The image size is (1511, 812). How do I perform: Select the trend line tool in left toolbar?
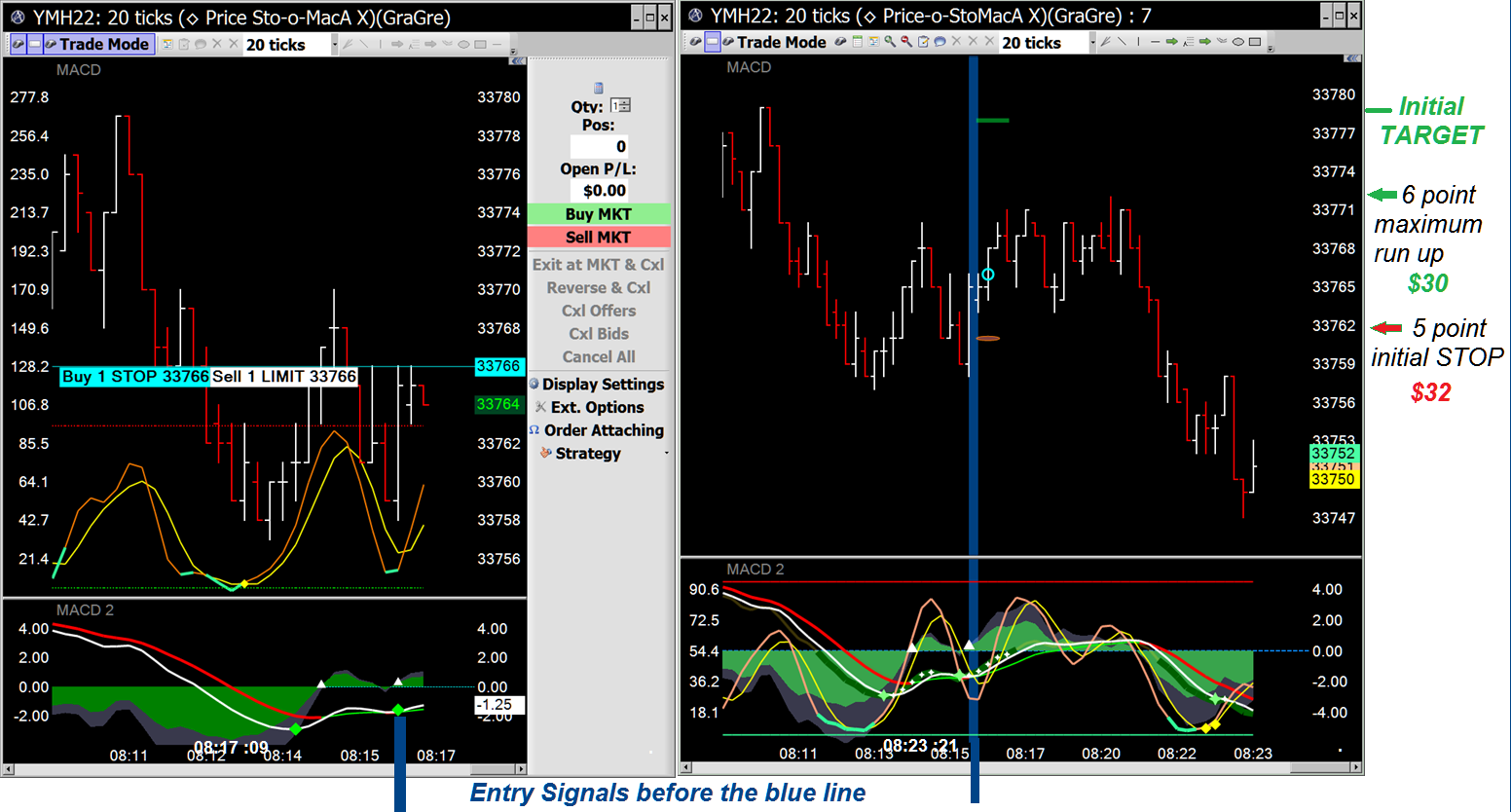(x=364, y=44)
